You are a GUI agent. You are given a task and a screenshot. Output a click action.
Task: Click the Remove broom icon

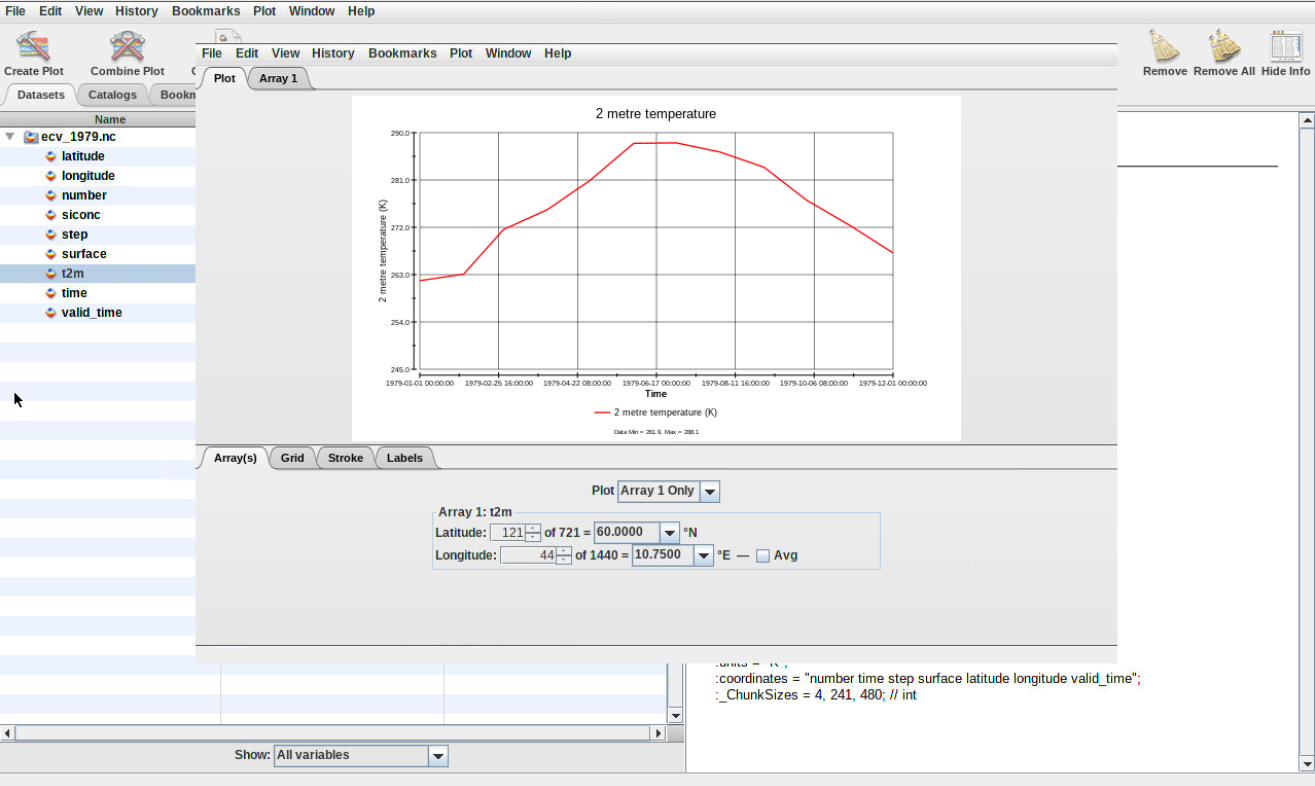click(x=1164, y=46)
